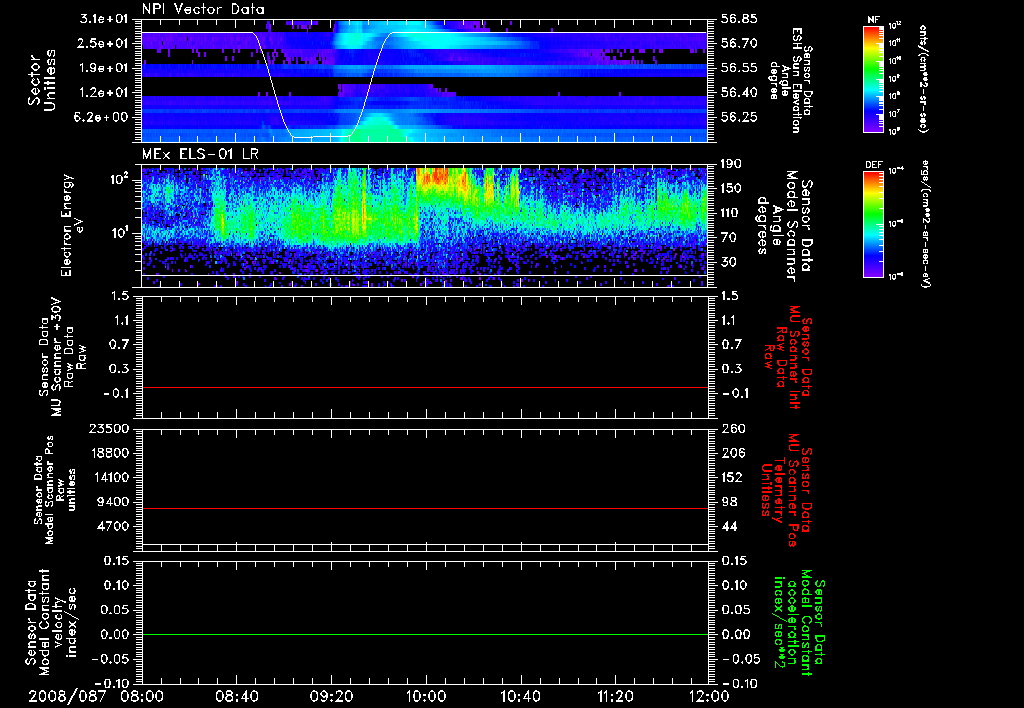Click the gray line in MU Scanner +30V plot
Image resolution: width=1024 pixels, height=708 pixels.
coord(425,387)
